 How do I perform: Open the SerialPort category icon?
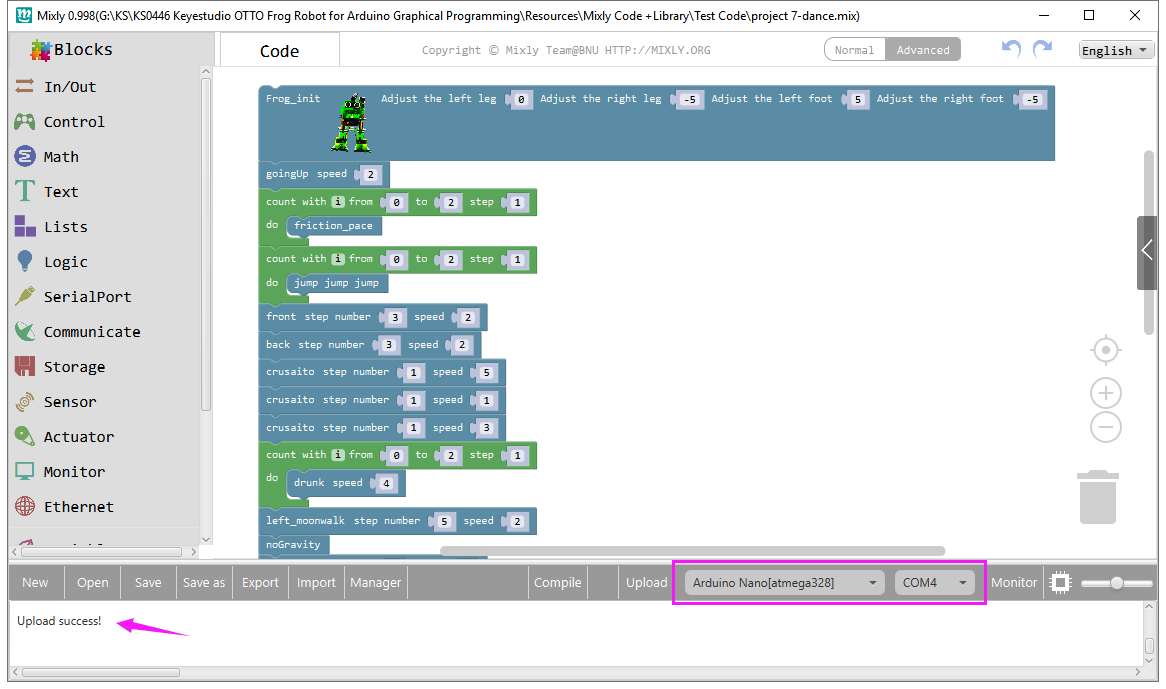[25, 296]
